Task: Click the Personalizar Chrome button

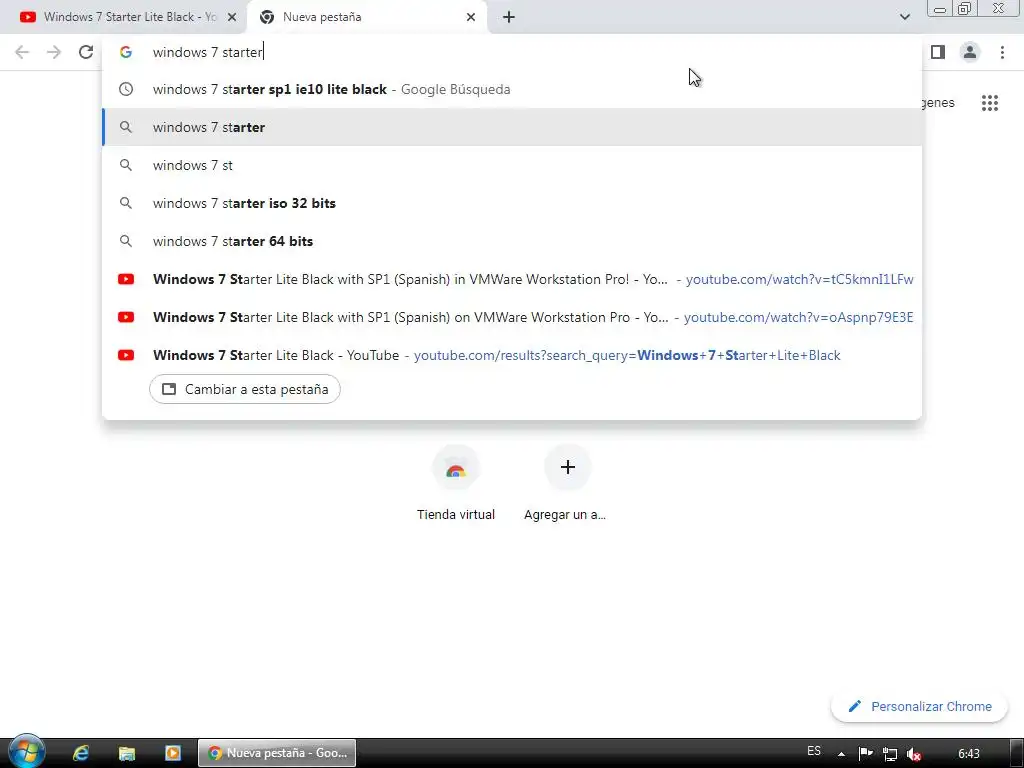Action: pos(920,707)
